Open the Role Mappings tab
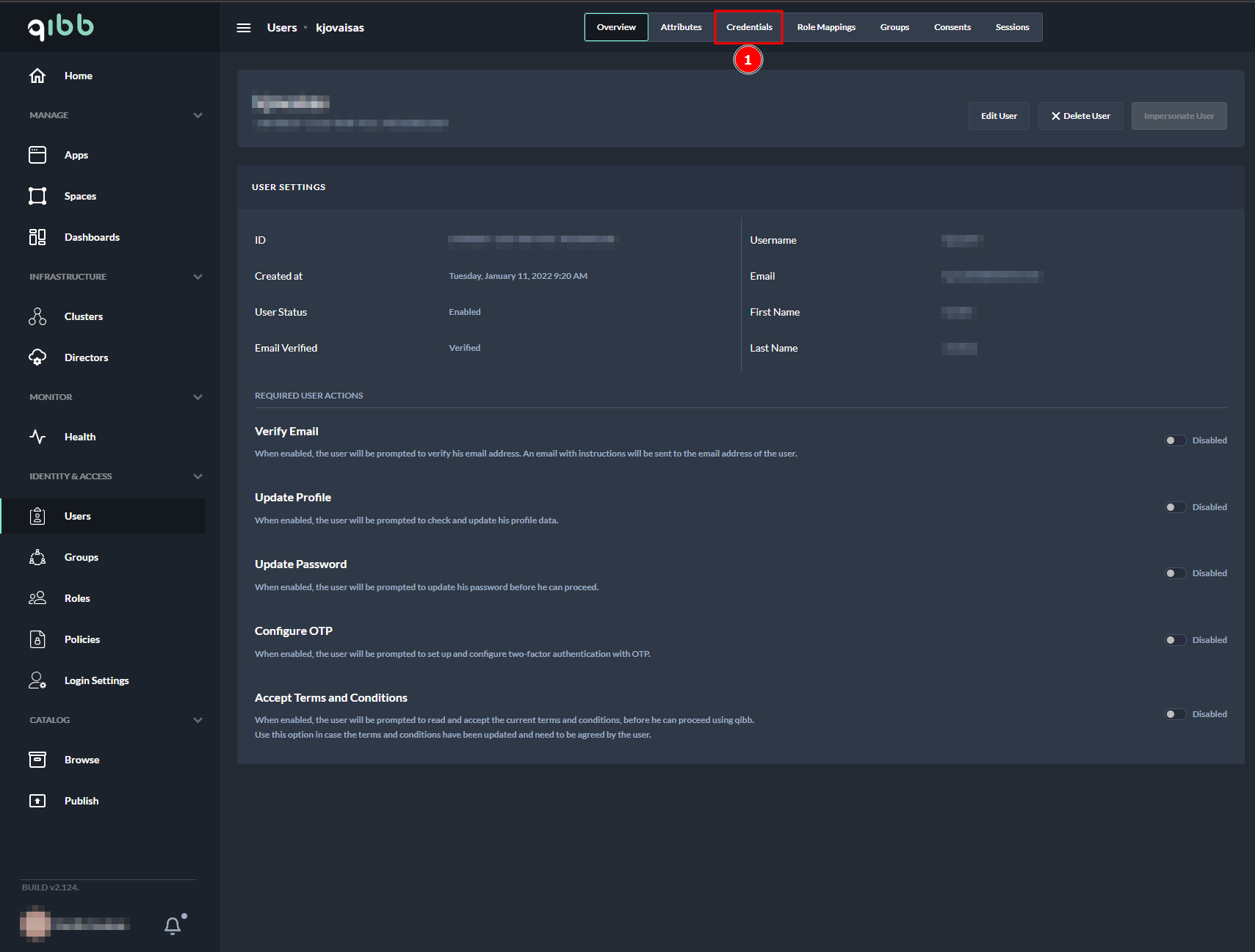 (x=826, y=27)
